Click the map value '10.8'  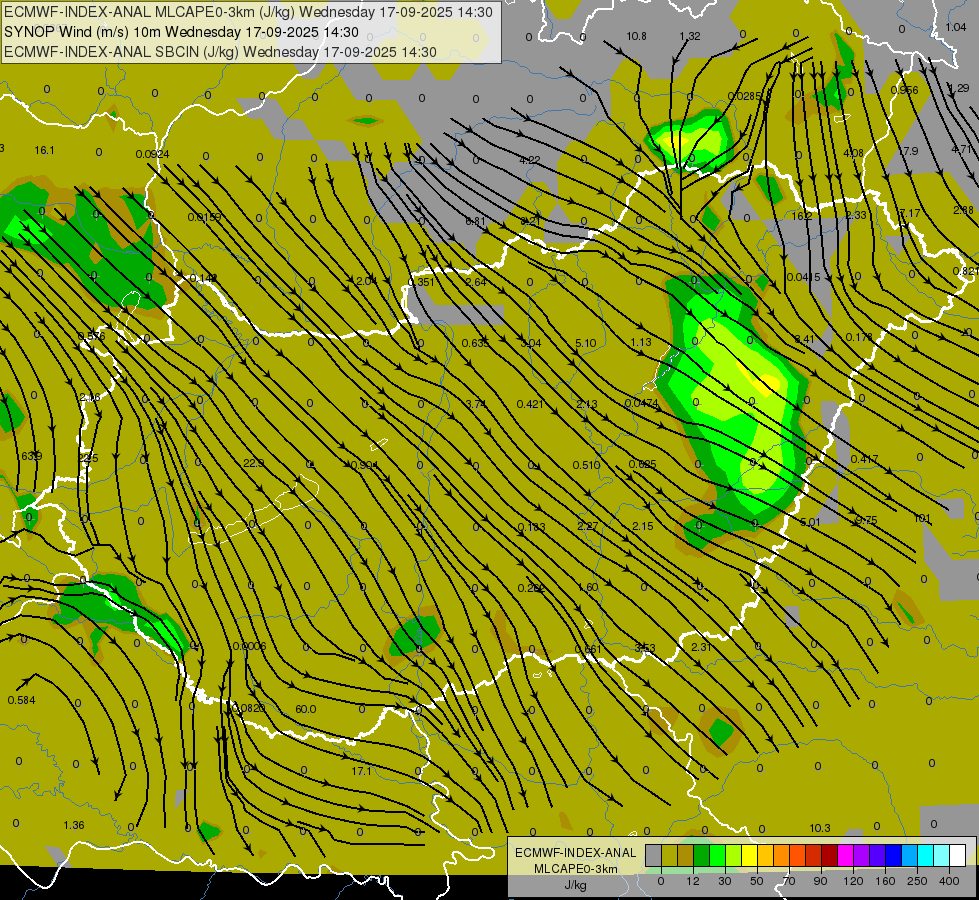(x=636, y=36)
